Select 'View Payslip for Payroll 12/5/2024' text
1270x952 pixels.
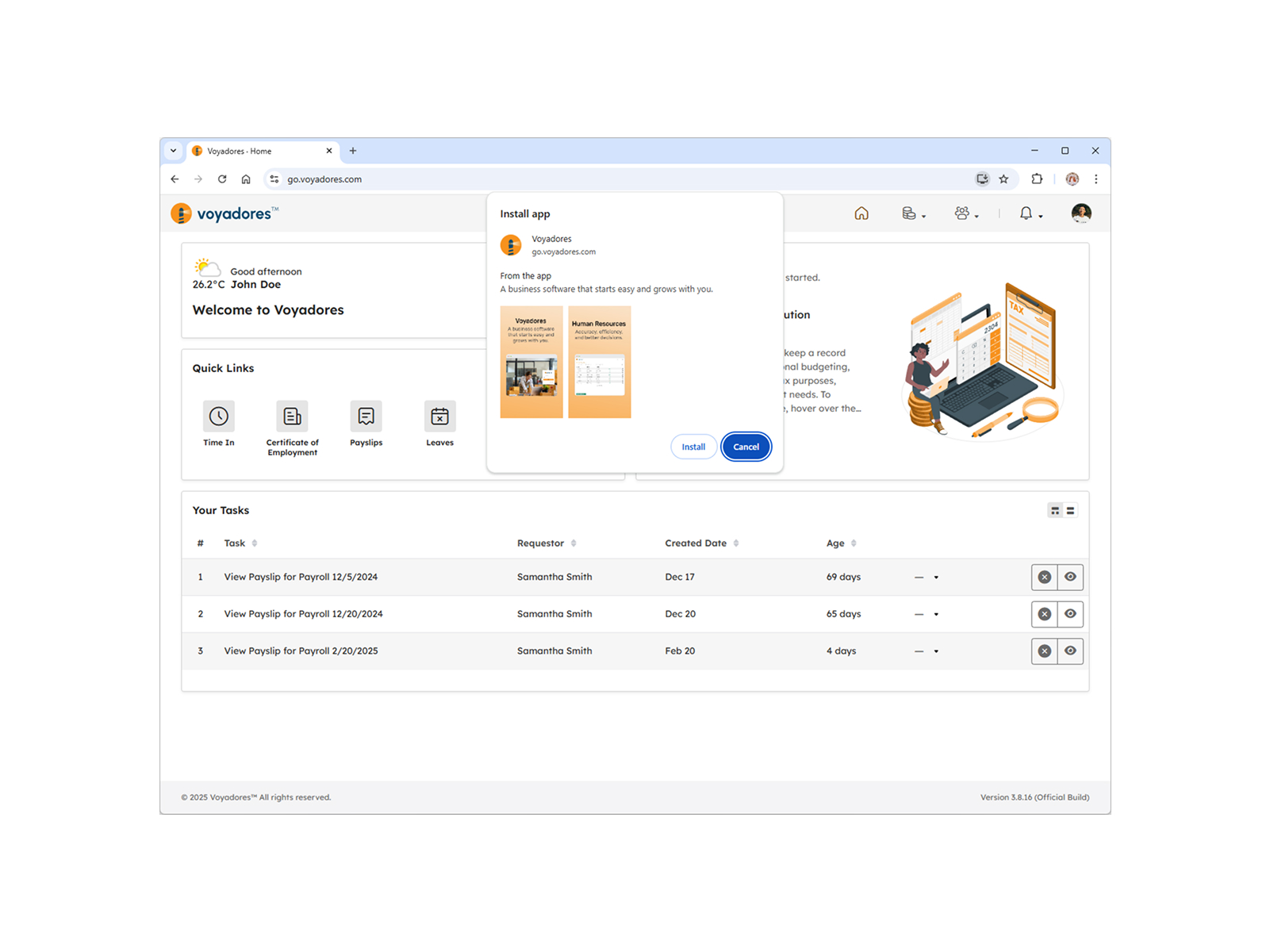(301, 577)
